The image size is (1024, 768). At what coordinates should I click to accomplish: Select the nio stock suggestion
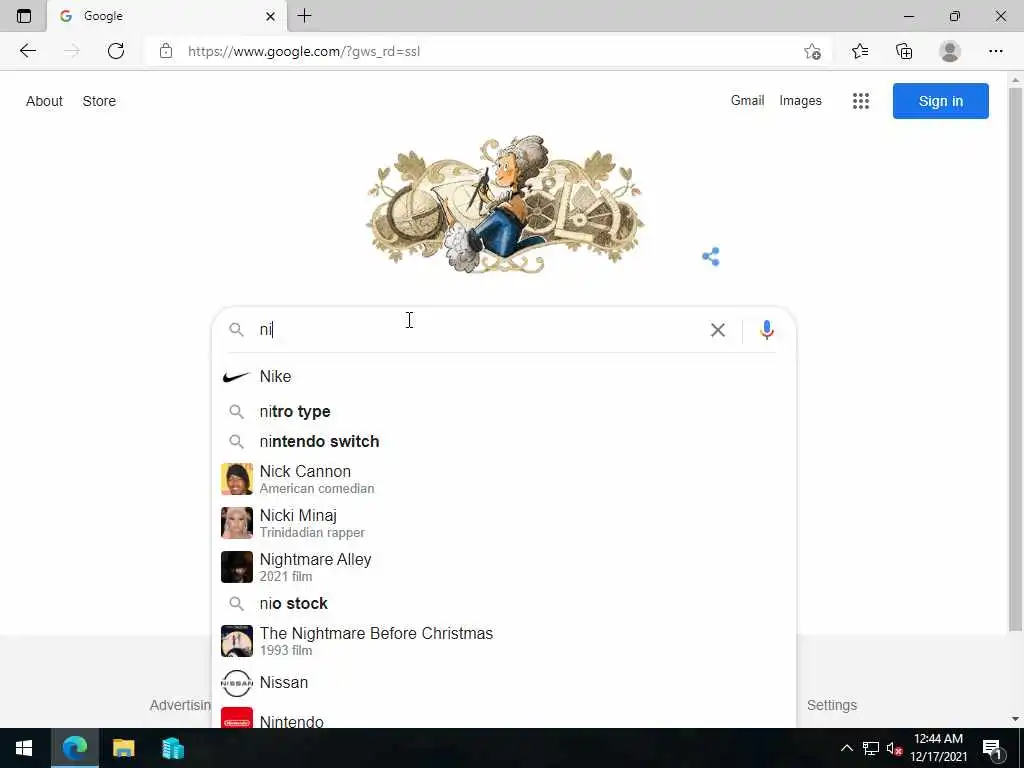coord(504,603)
